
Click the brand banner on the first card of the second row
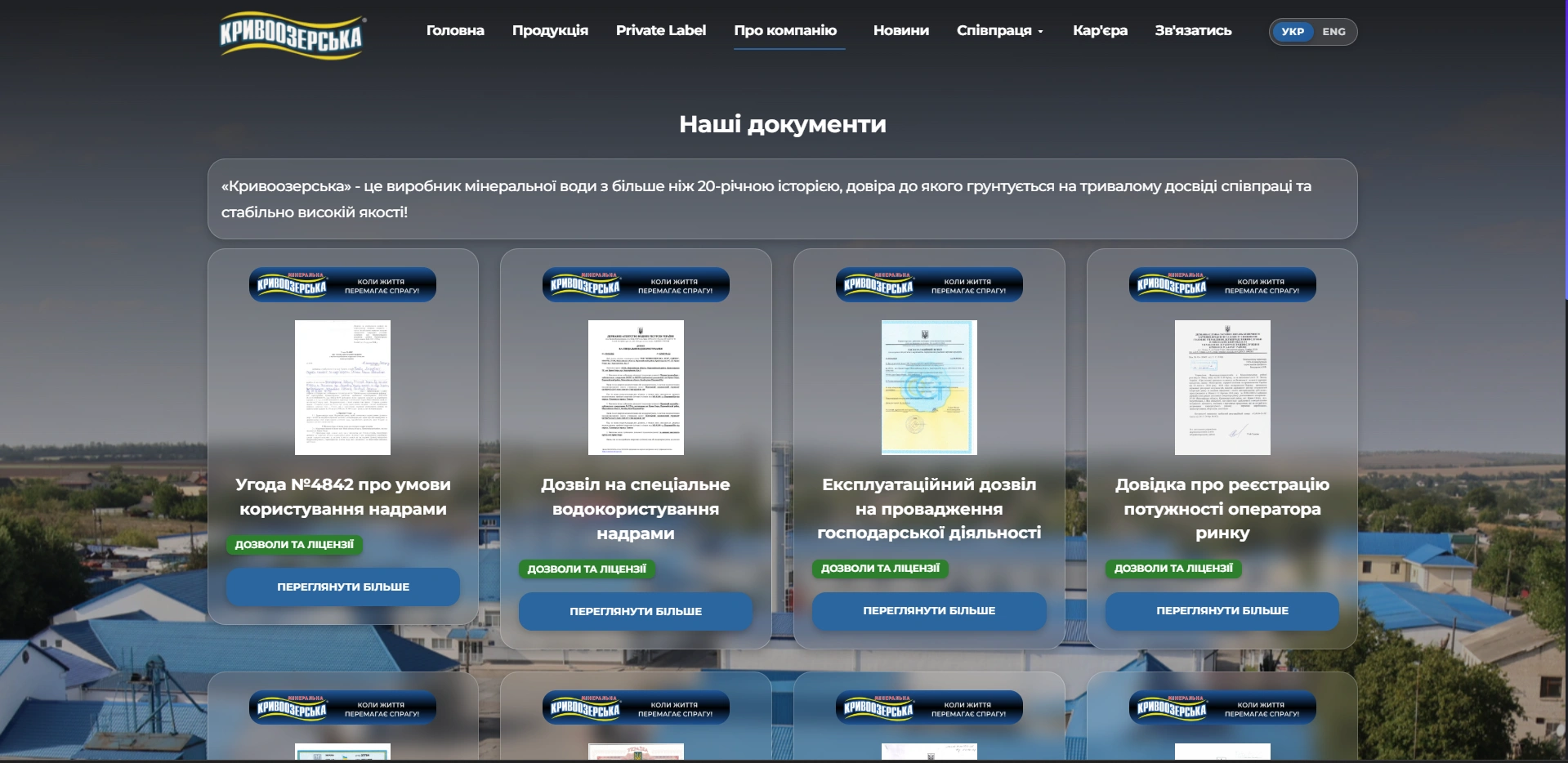click(x=342, y=708)
